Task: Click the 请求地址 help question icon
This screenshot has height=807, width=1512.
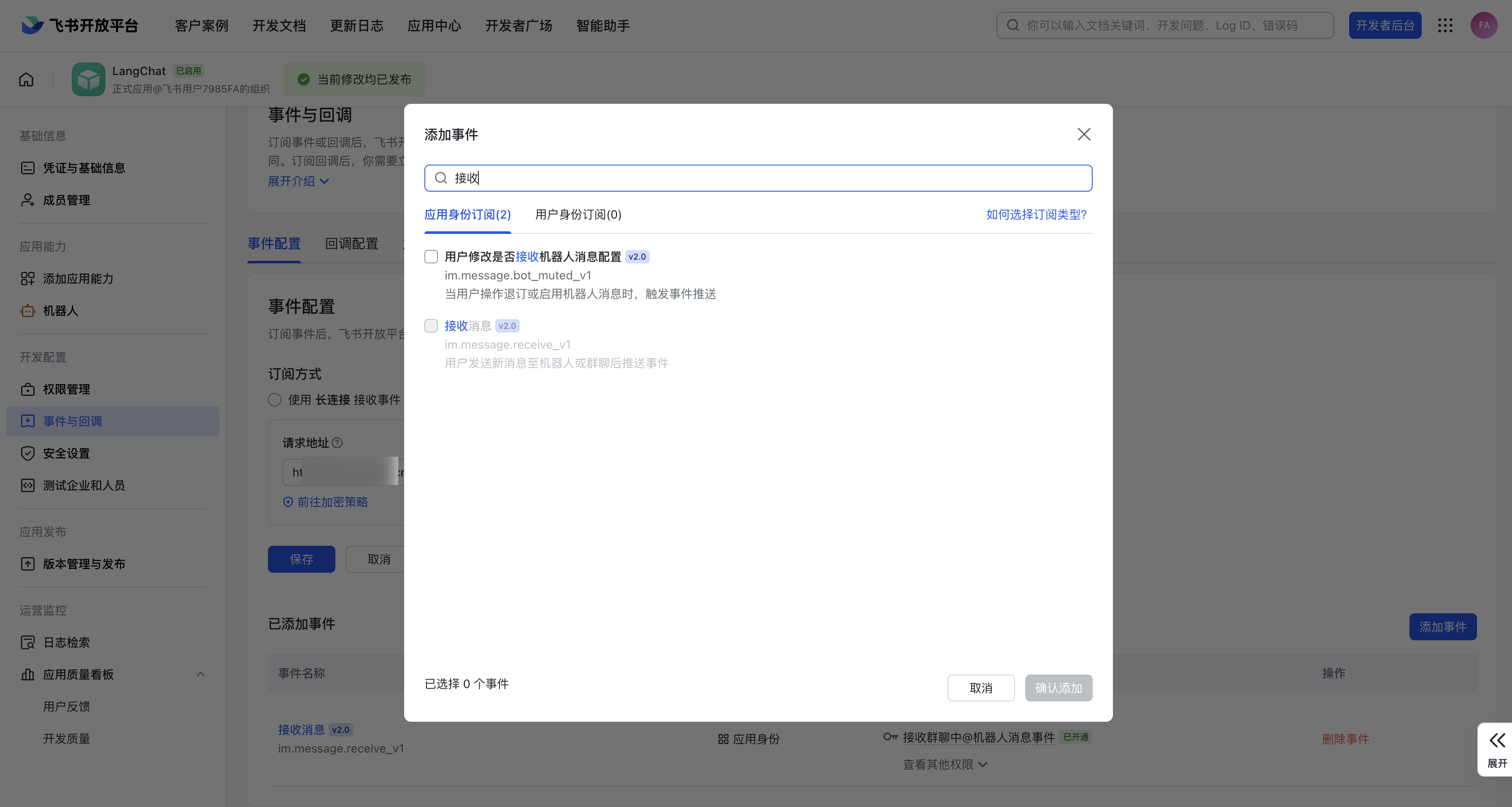Action: click(337, 443)
